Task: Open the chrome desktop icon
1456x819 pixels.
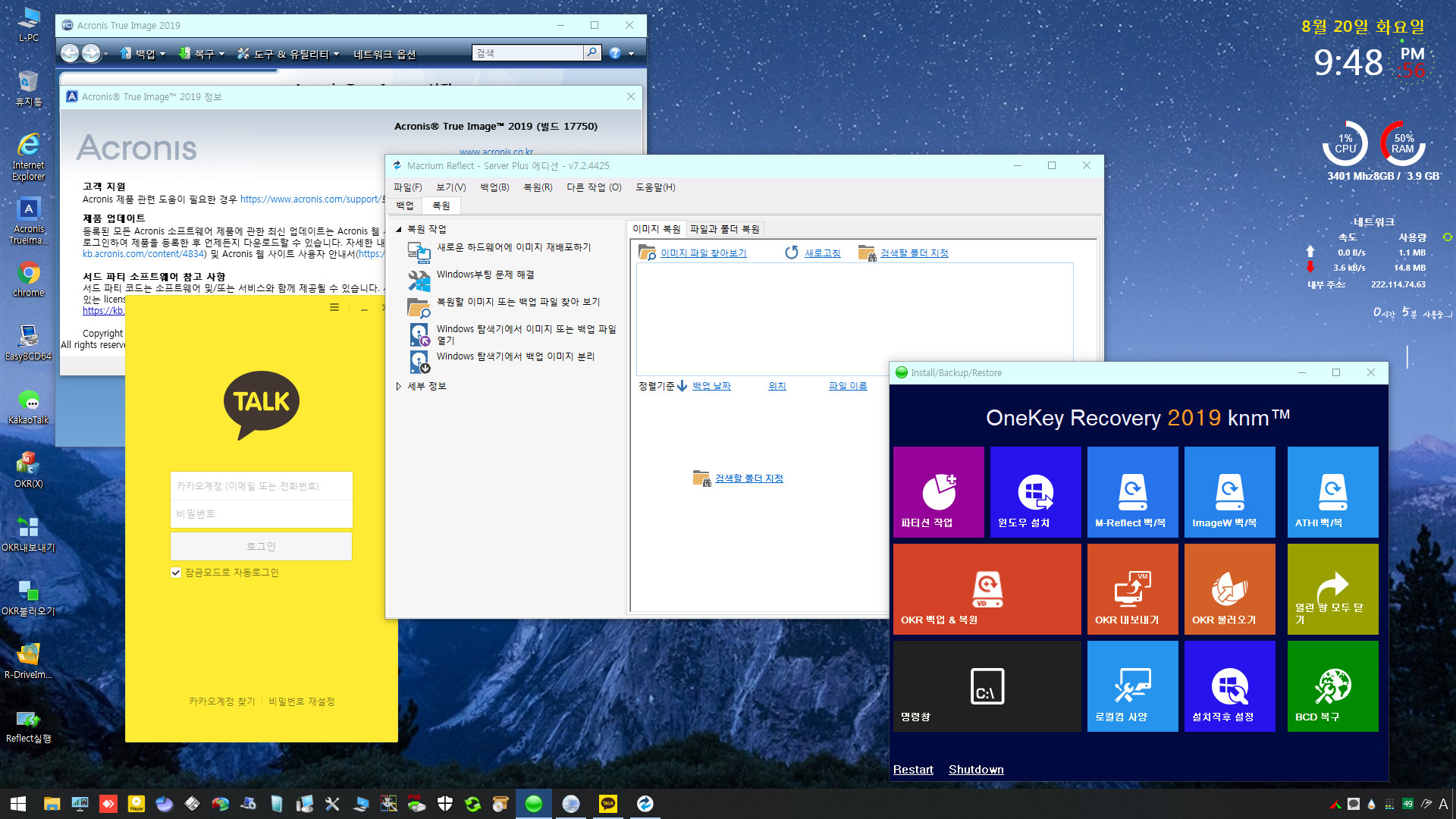Action: pos(28,279)
